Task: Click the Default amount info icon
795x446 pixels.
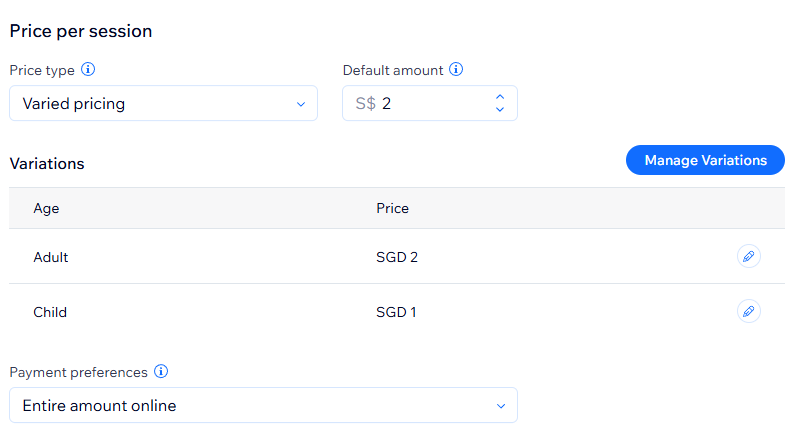Action: (x=456, y=70)
